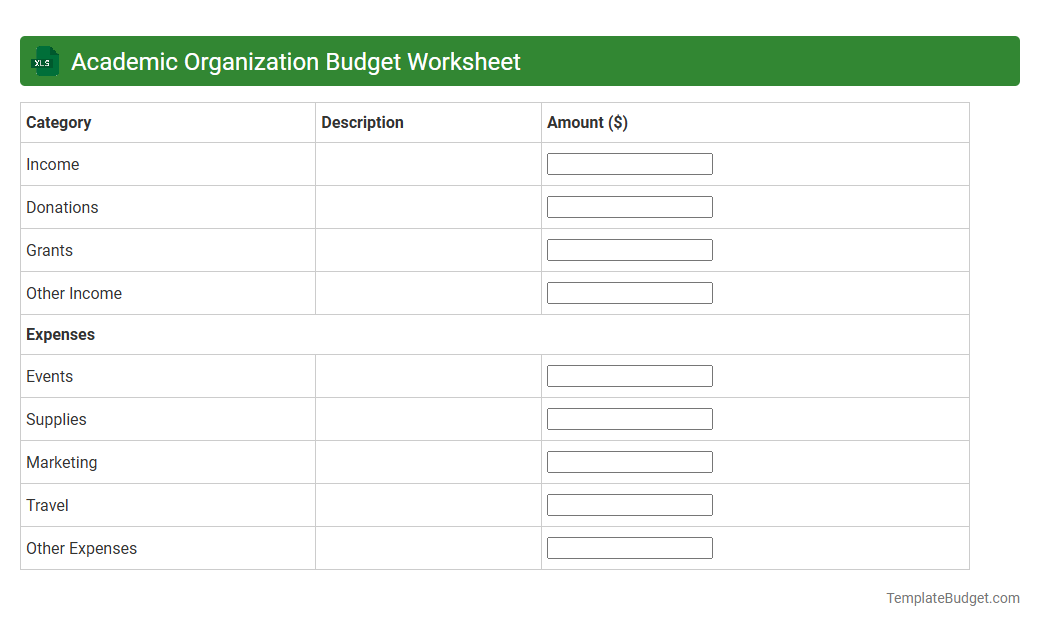Select the Travel row label

pos(46,505)
